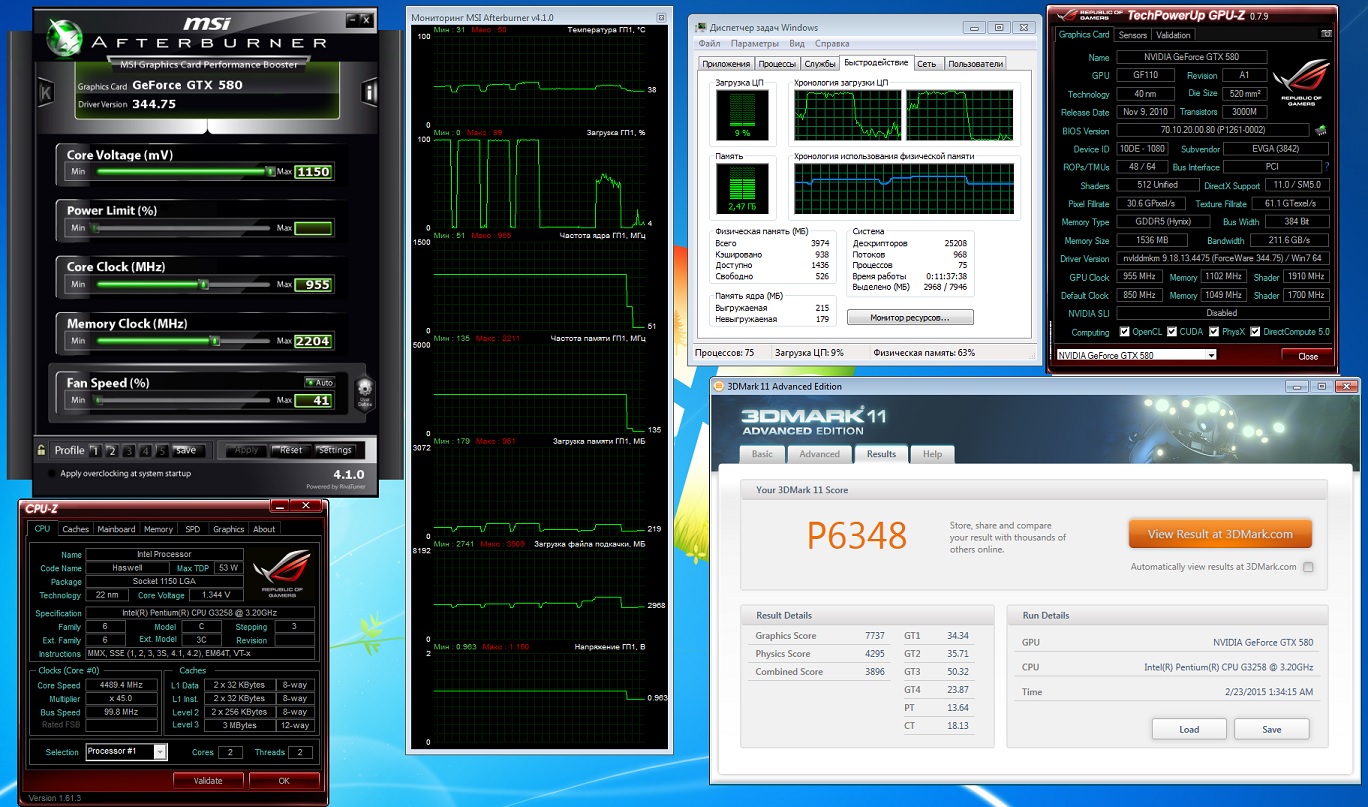
Task: Enable Apply overclocking at system startup
Action: [51, 474]
